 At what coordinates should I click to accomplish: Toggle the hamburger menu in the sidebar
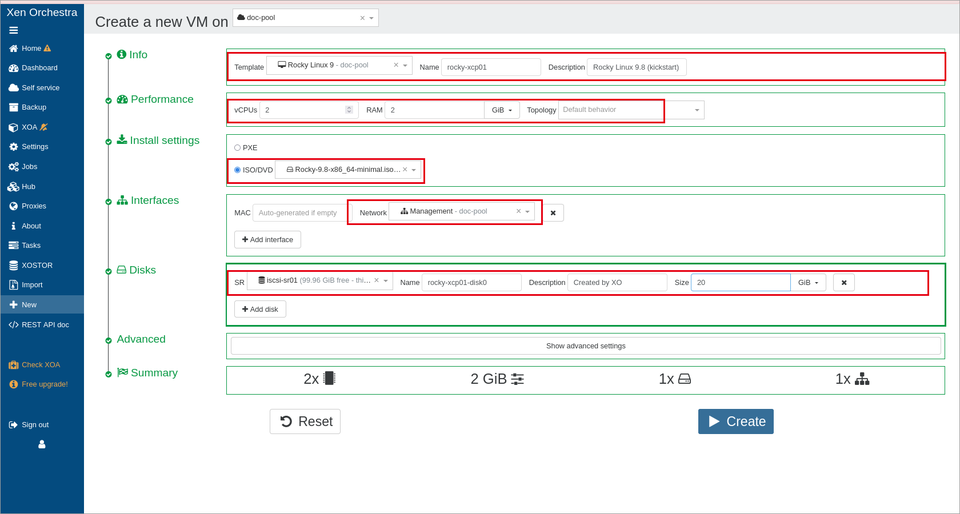tap(13, 30)
